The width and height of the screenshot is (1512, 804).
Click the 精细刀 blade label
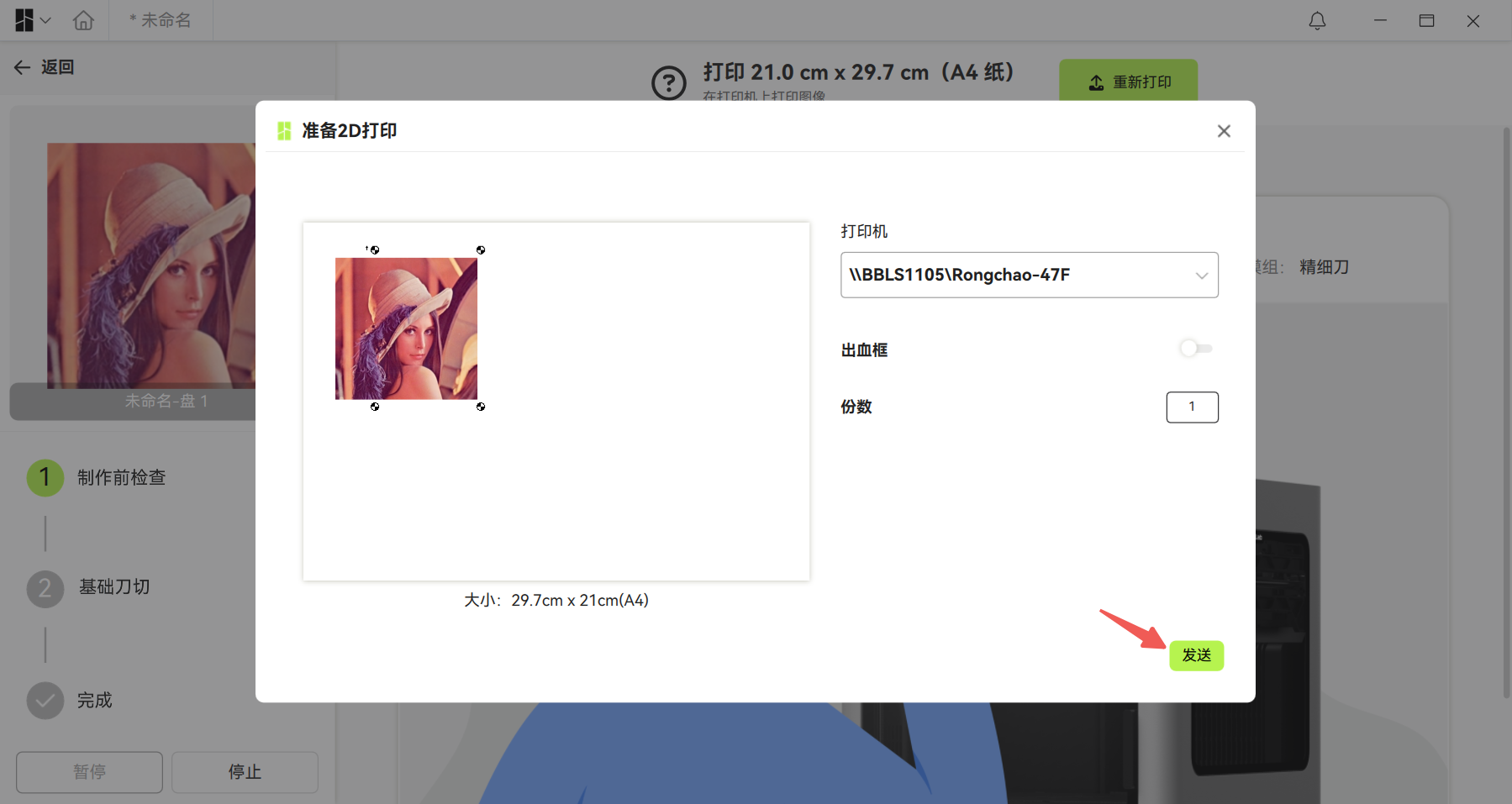point(1324,267)
